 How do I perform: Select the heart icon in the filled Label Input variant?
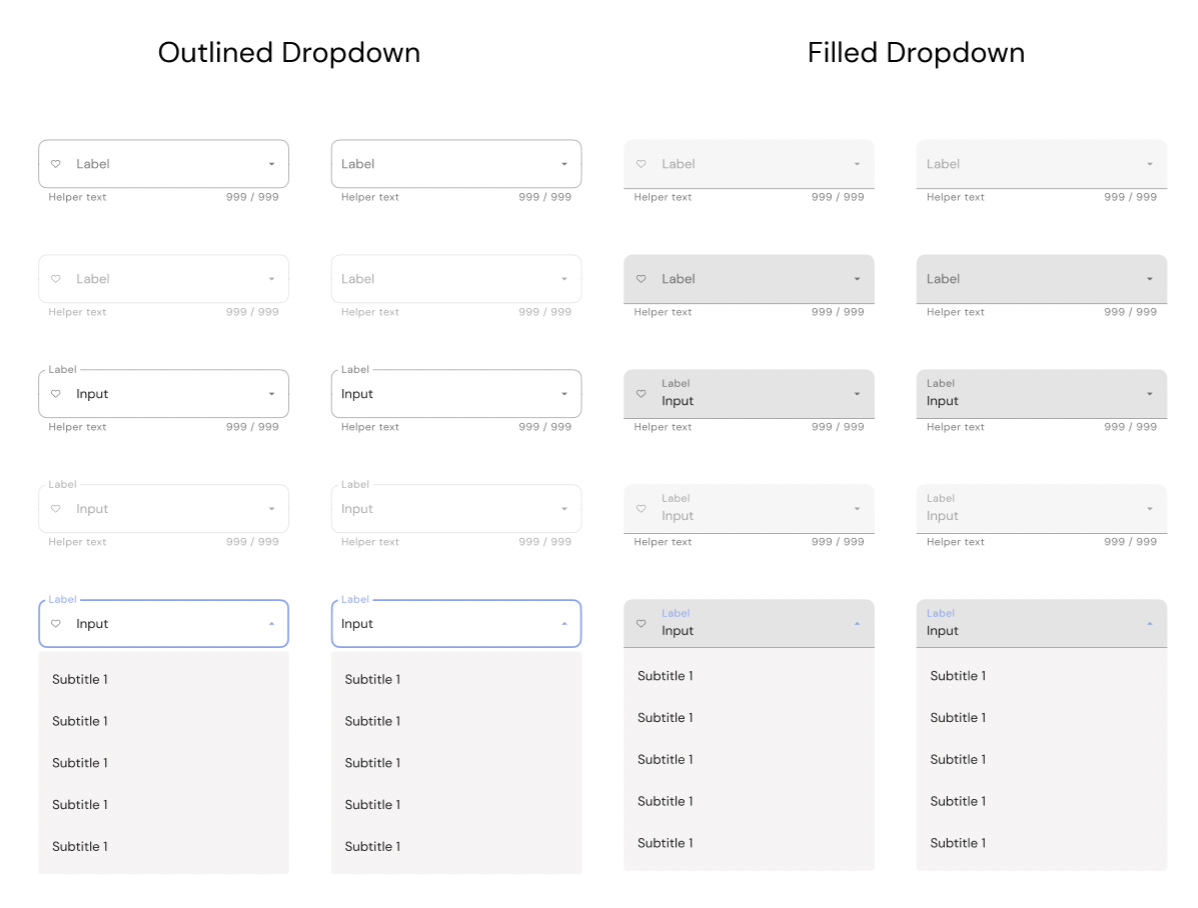tap(641, 394)
